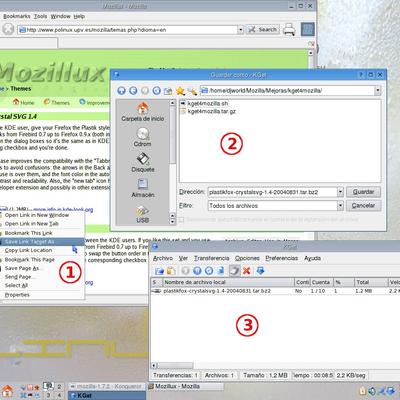Click the up arrow of save dialog sidebar scrollbar

[172, 103]
